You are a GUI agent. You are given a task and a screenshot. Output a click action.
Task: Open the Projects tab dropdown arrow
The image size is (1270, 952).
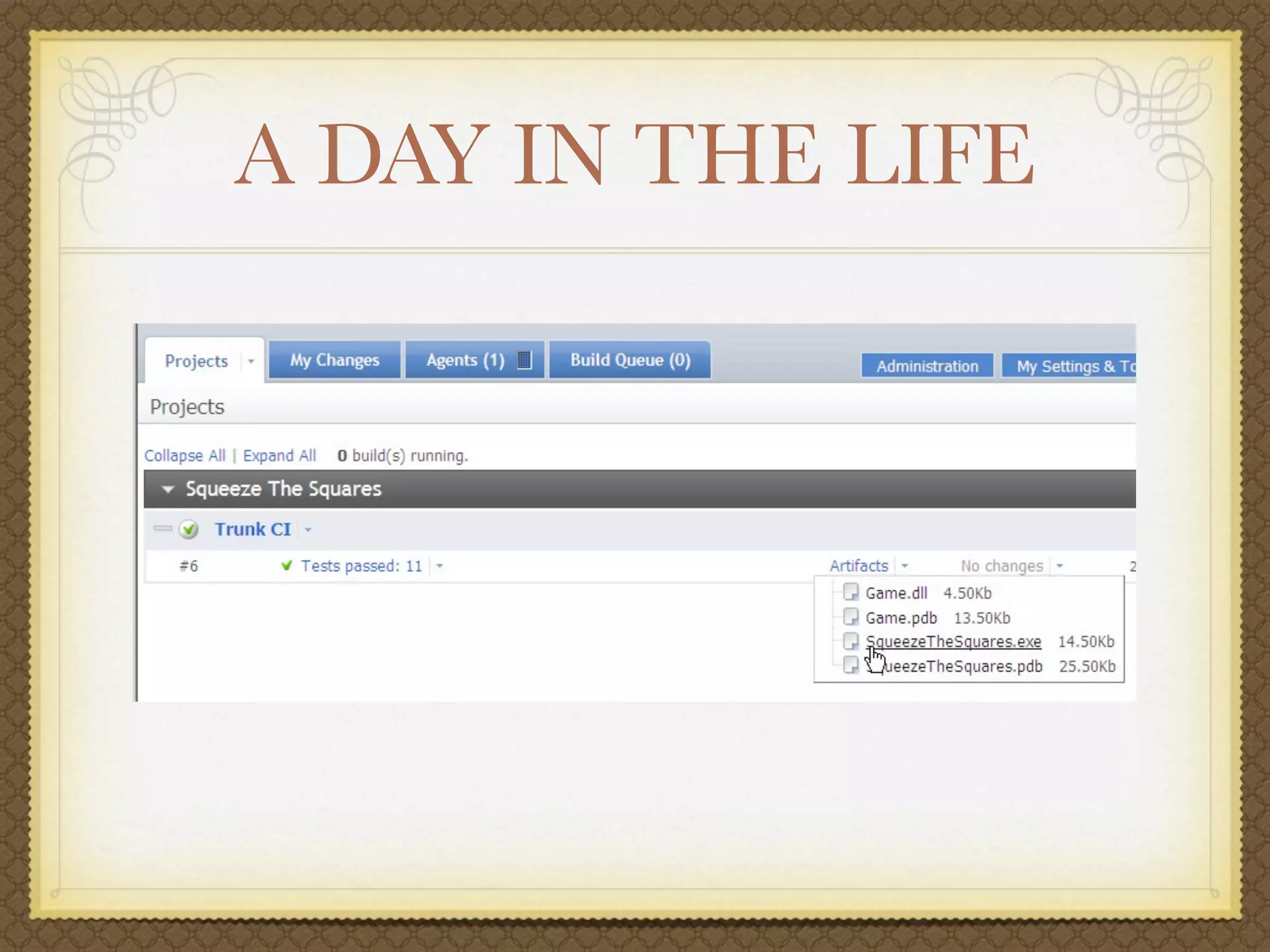click(x=251, y=361)
